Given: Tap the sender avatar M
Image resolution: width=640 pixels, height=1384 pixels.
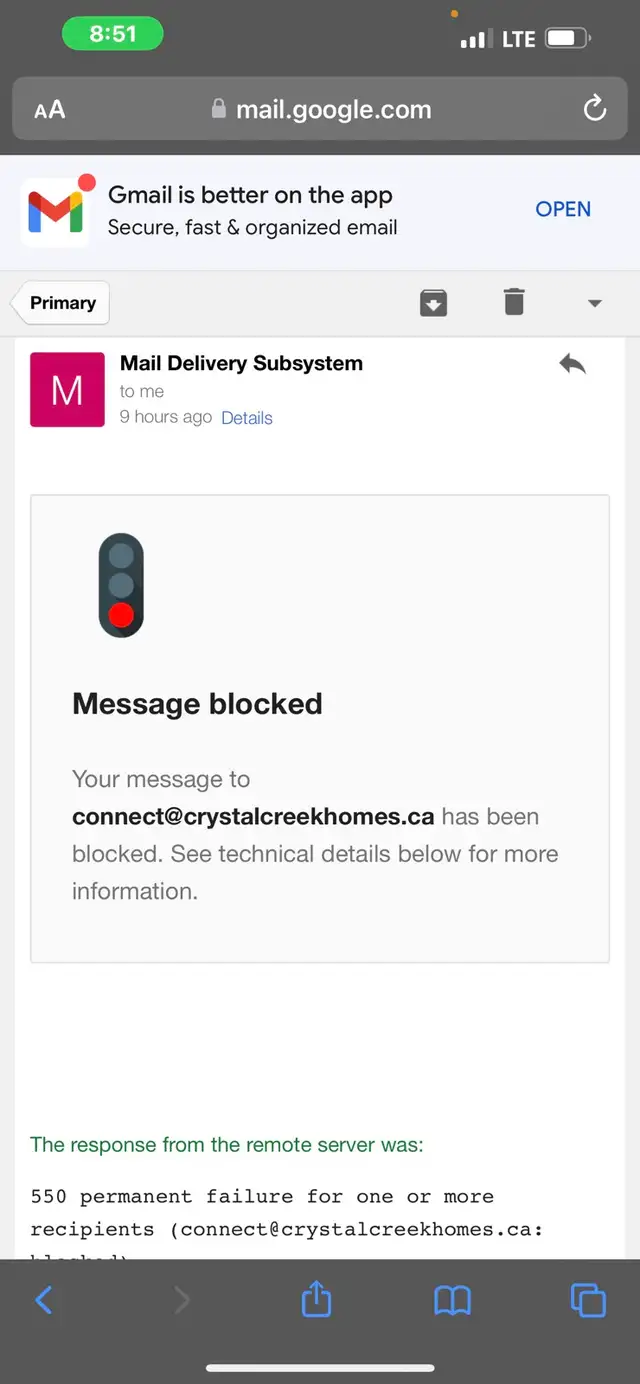Looking at the screenshot, I should coord(67,390).
